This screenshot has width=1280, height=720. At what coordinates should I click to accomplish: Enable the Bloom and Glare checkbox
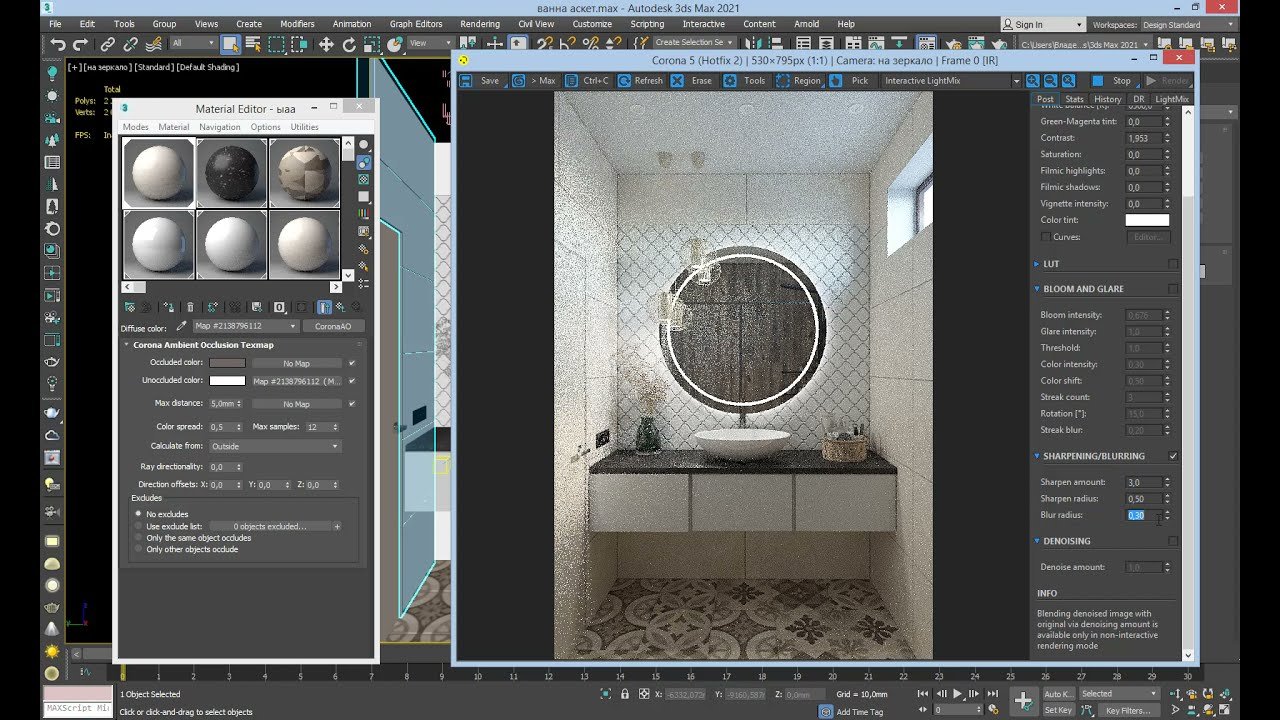1173,289
